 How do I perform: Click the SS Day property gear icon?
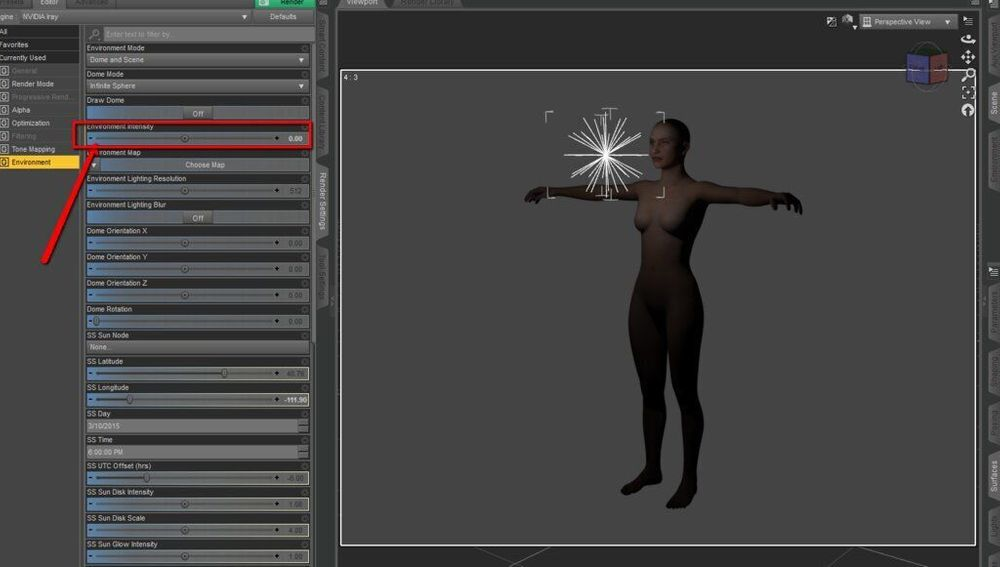305,414
